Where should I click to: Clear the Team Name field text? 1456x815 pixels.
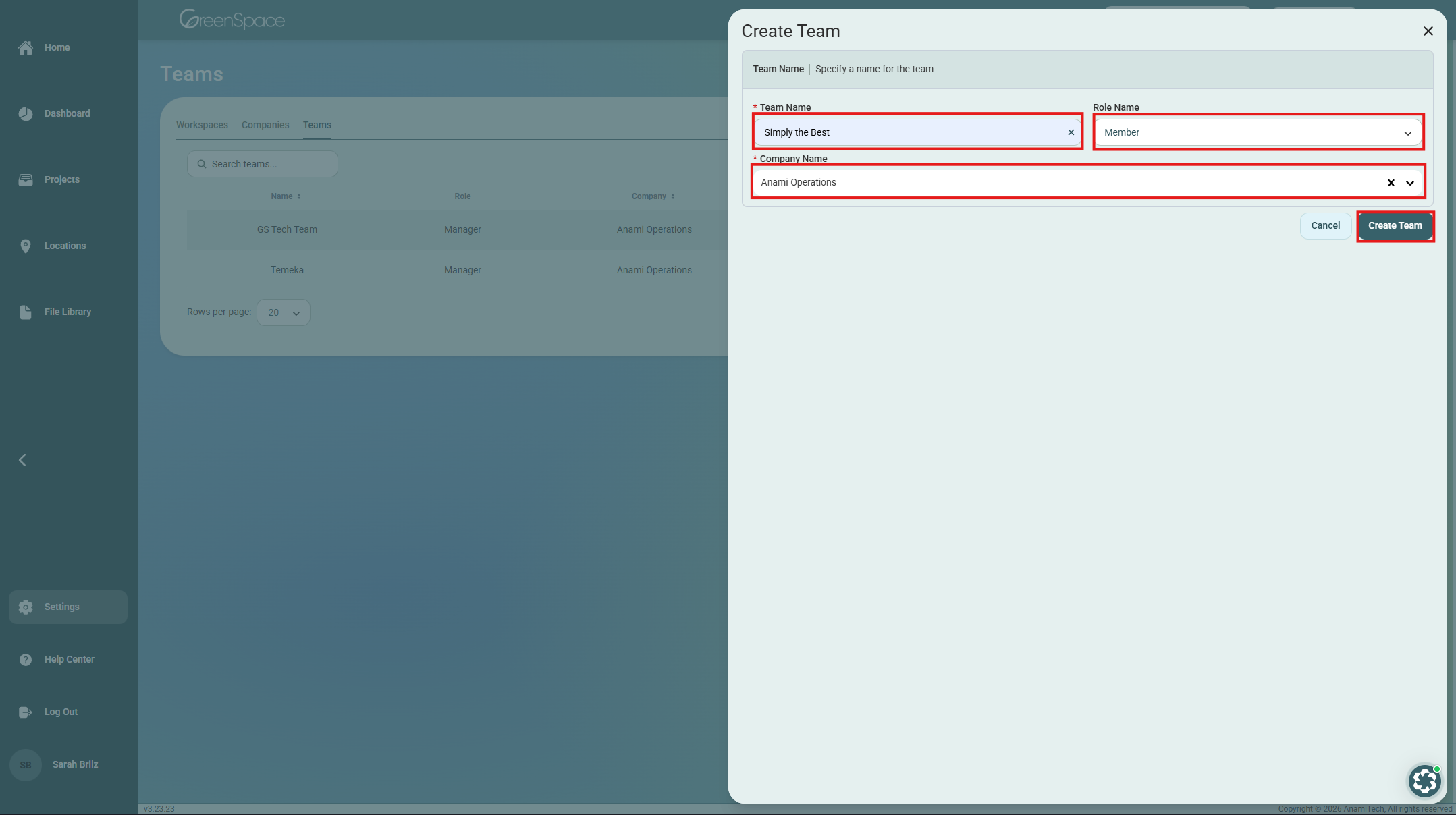pos(1071,133)
